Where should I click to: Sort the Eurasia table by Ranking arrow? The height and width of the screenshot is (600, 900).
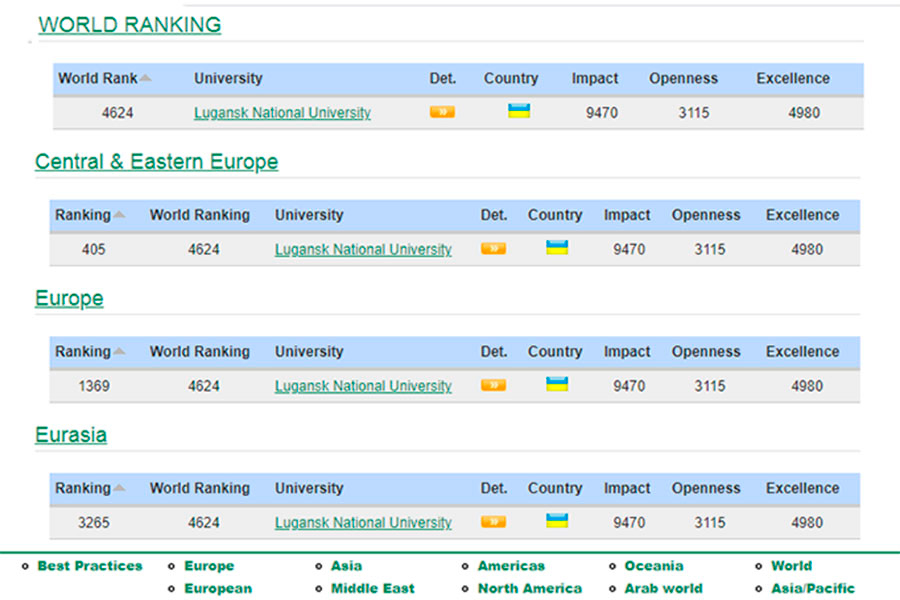tap(120, 489)
